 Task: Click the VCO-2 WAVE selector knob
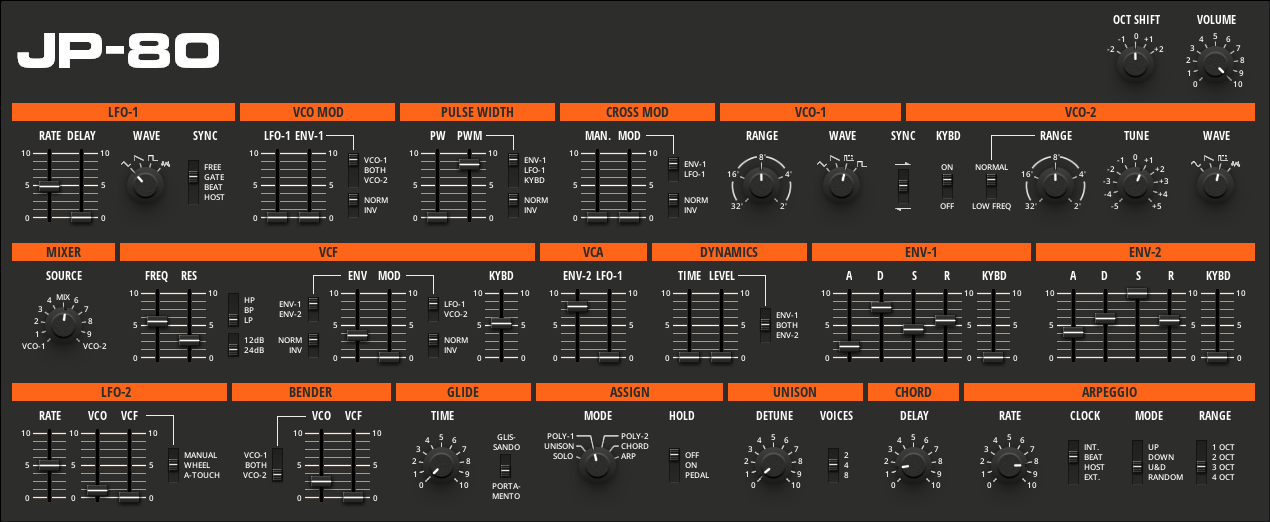point(1215,183)
